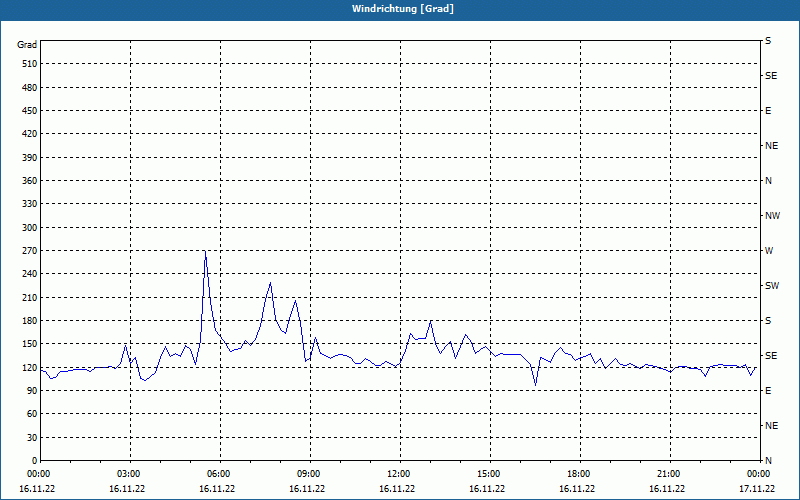Click the 03:00 time label
The image size is (800, 500).
pos(127,474)
